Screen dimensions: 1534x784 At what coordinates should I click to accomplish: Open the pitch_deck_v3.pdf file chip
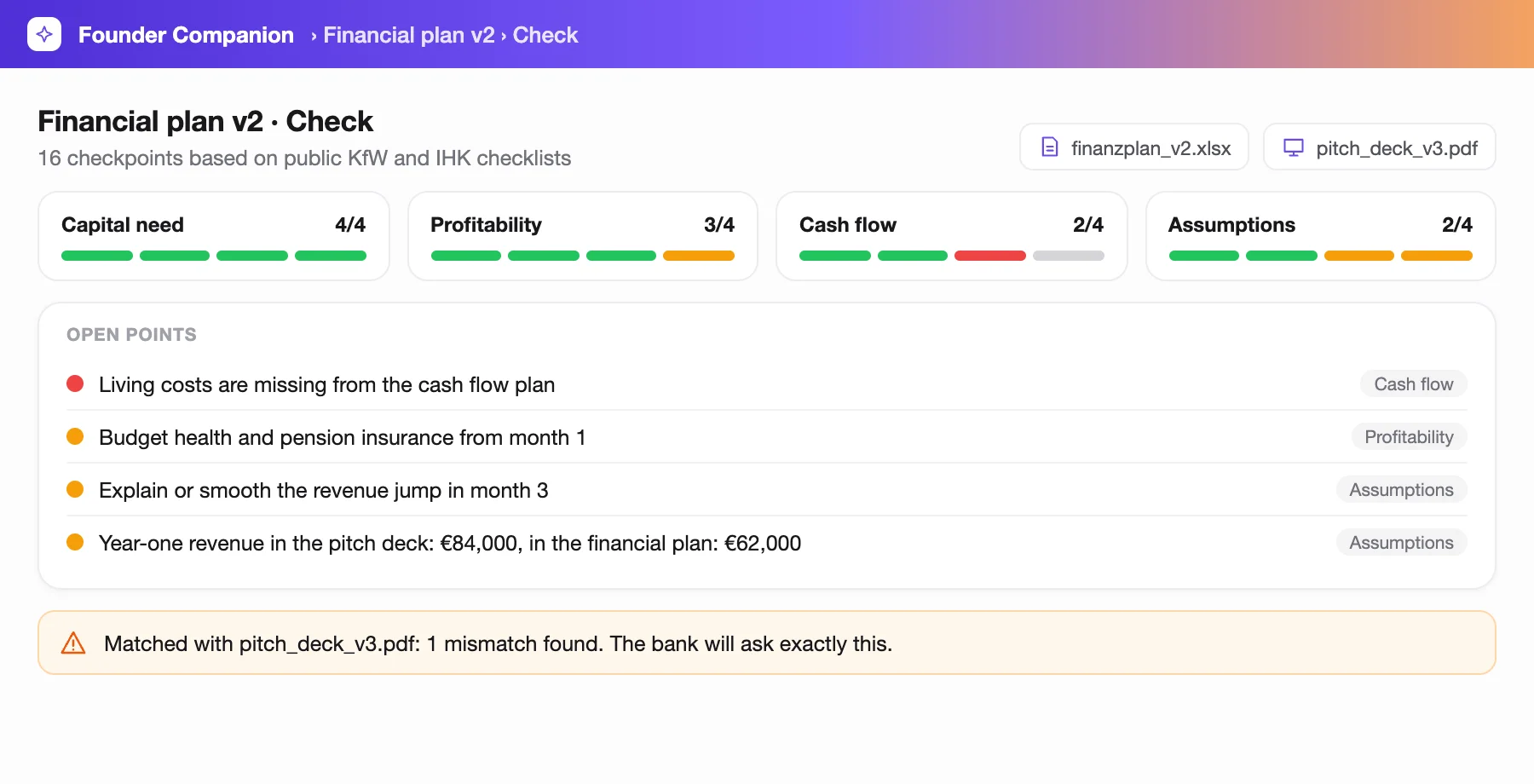[x=1379, y=147]
